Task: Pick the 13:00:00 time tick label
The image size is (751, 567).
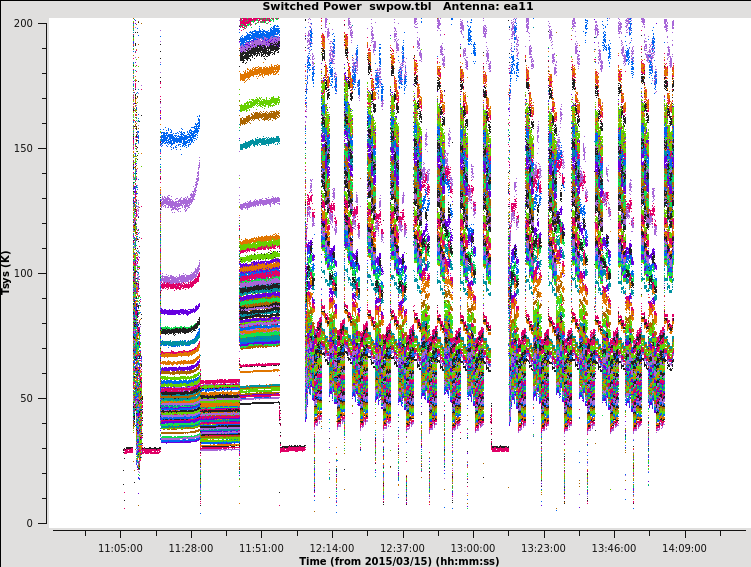Action: pos(473,548)
